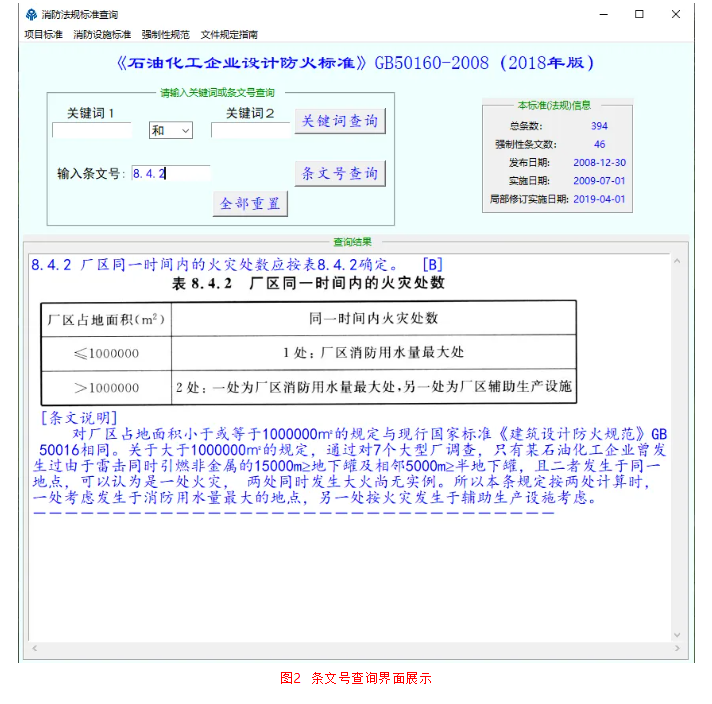Click the table cell >1000000
The width and height of the screenshot is (712, 704).
point(106,387)
